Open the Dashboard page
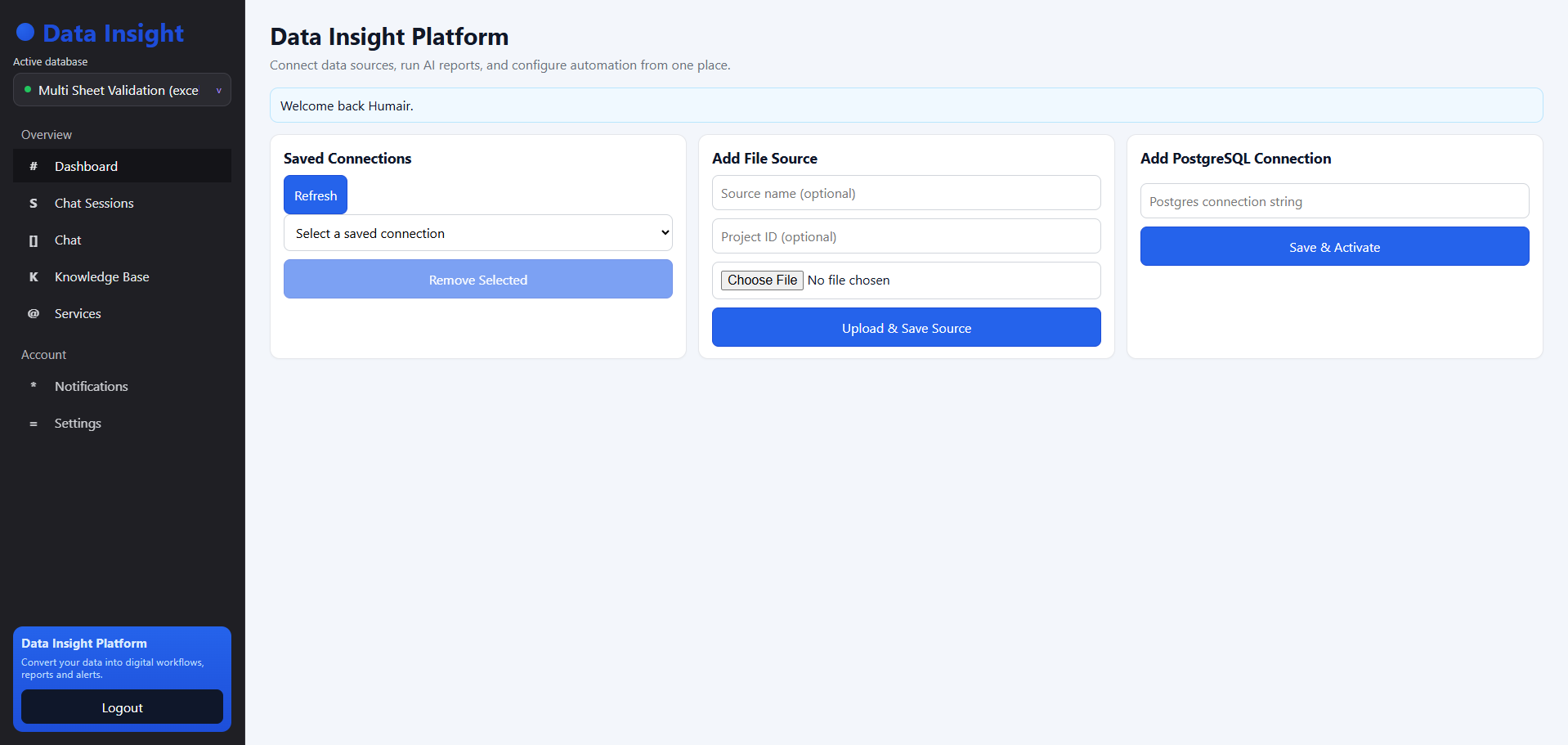The height and width of the screenshot is (745, 1568). [122, 166]
